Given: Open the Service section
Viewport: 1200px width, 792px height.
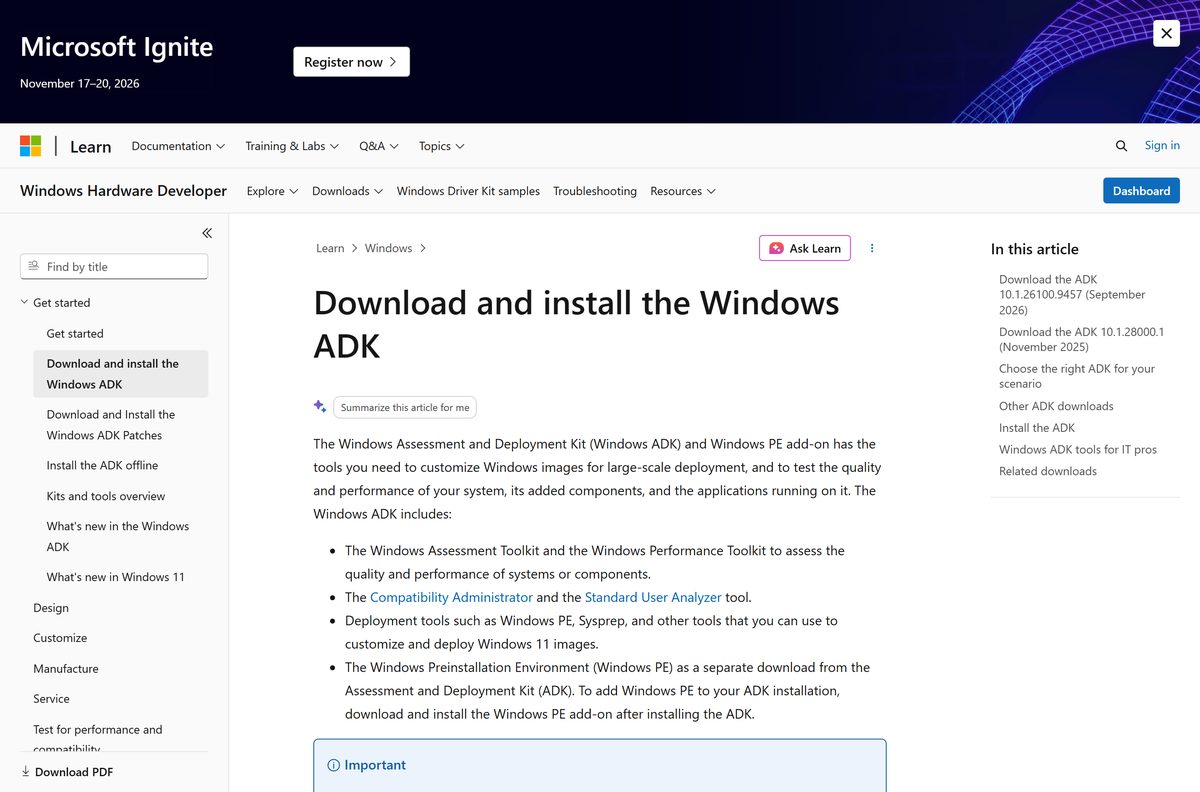Looking at the screenshot, I should (x=51, y=699).
